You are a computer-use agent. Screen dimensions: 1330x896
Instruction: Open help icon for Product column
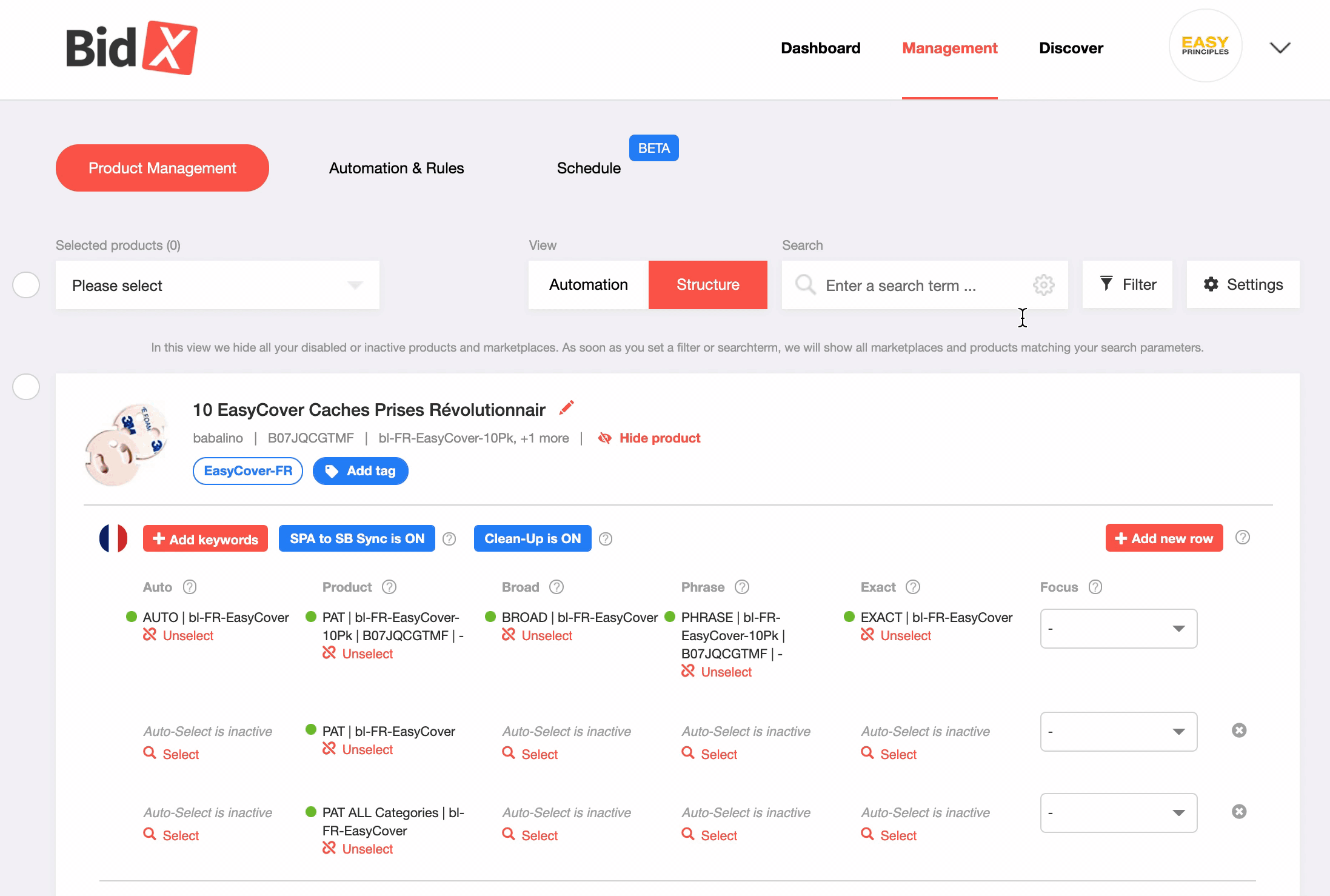(x=389, y=587)
